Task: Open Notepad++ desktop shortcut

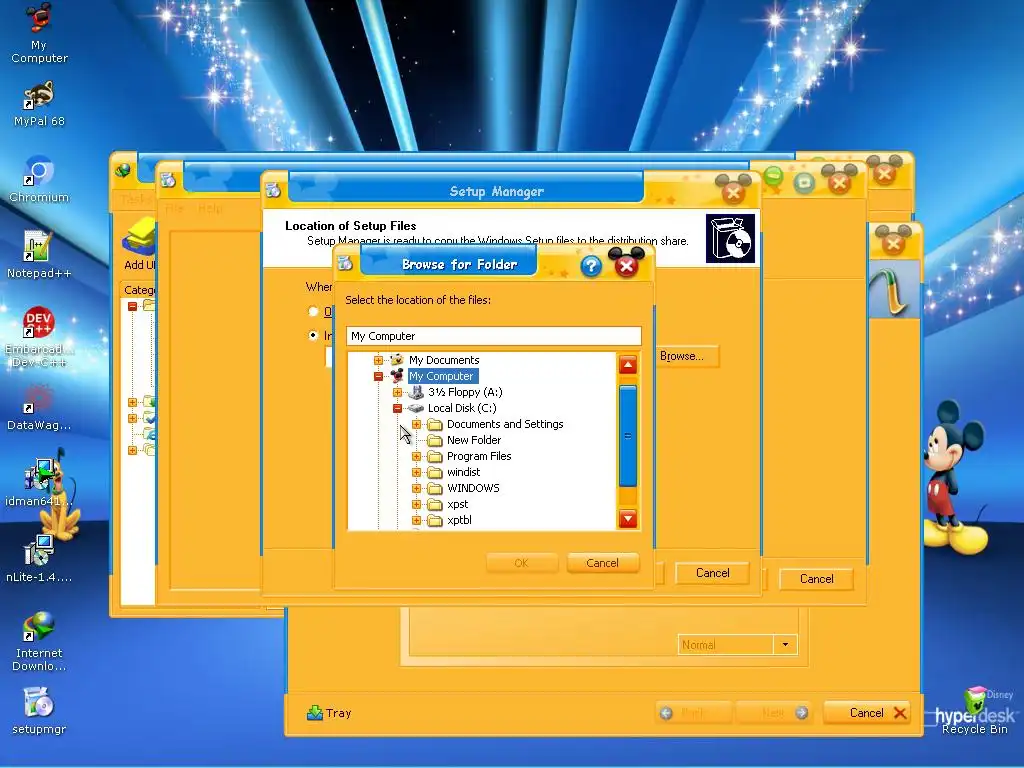Action: (x=39, y=255)
